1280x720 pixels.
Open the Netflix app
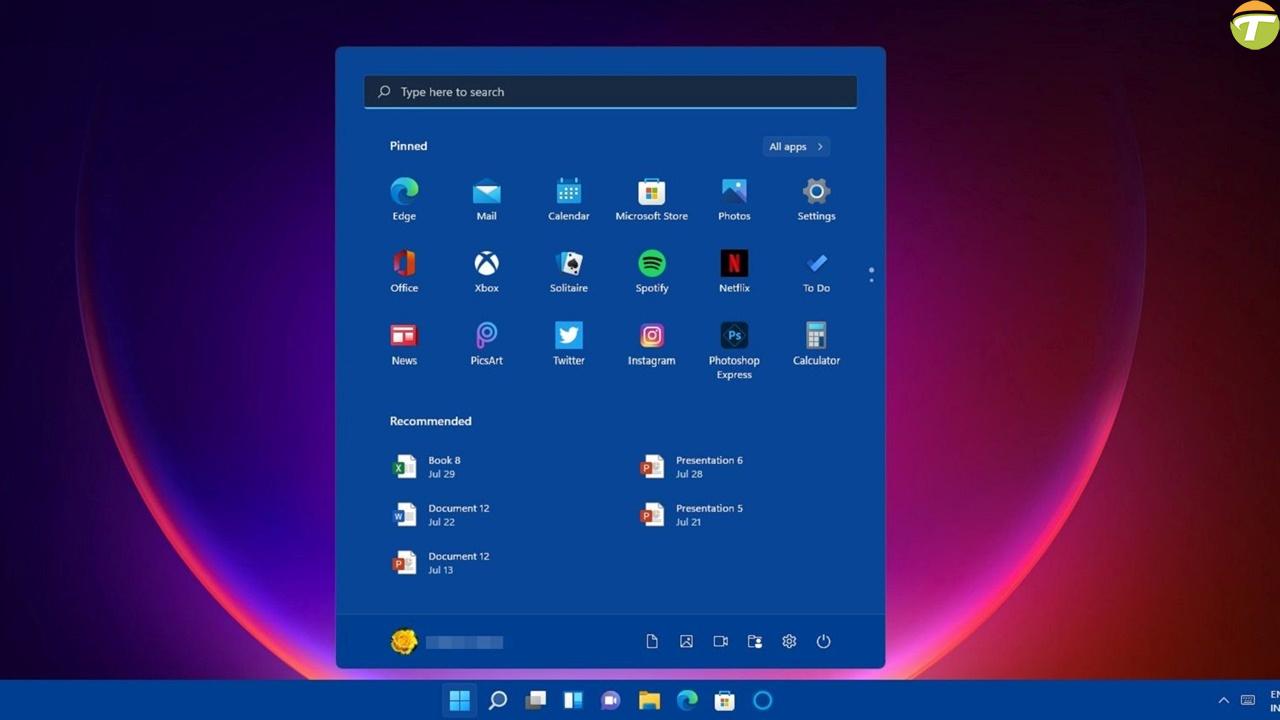pos(734,271)
